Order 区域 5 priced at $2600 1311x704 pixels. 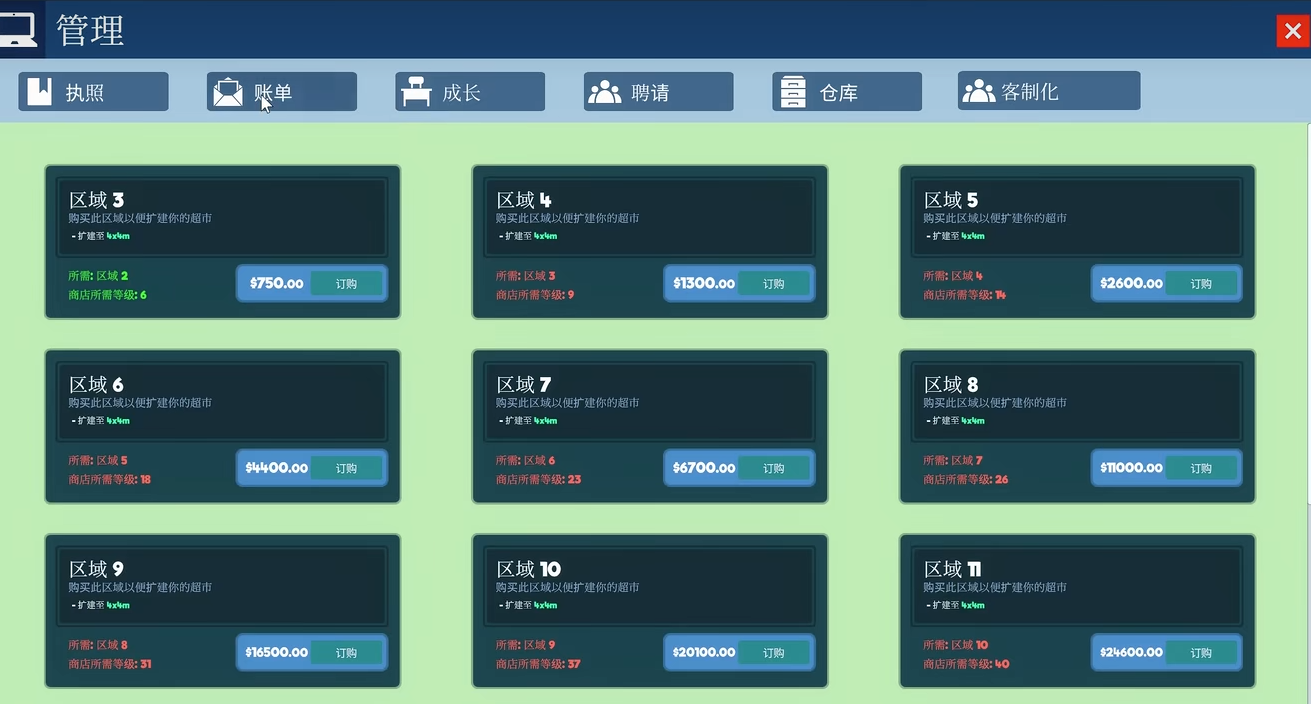point(1201,284)
